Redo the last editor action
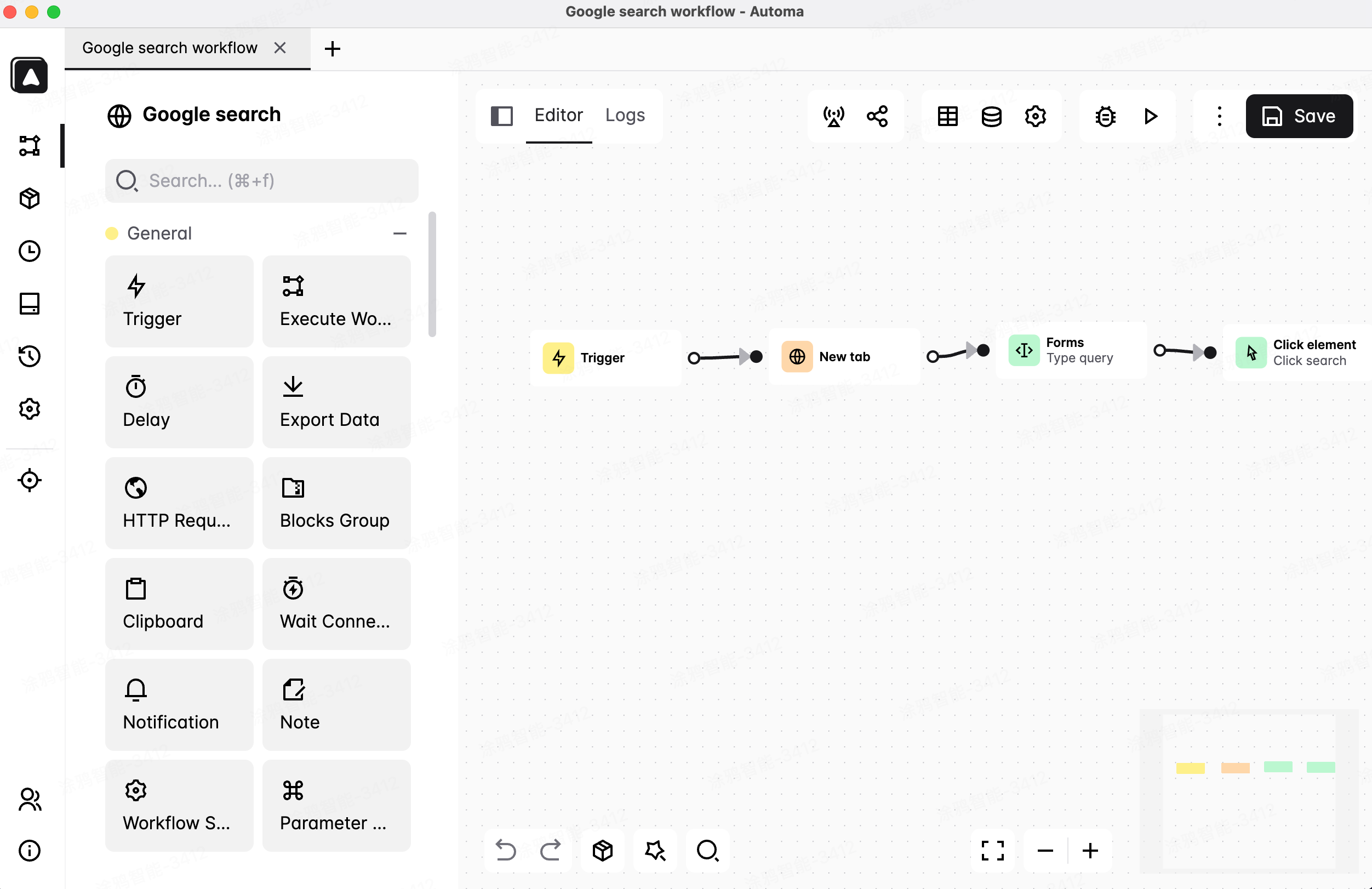1372x889 pixels. click(551, 851)
